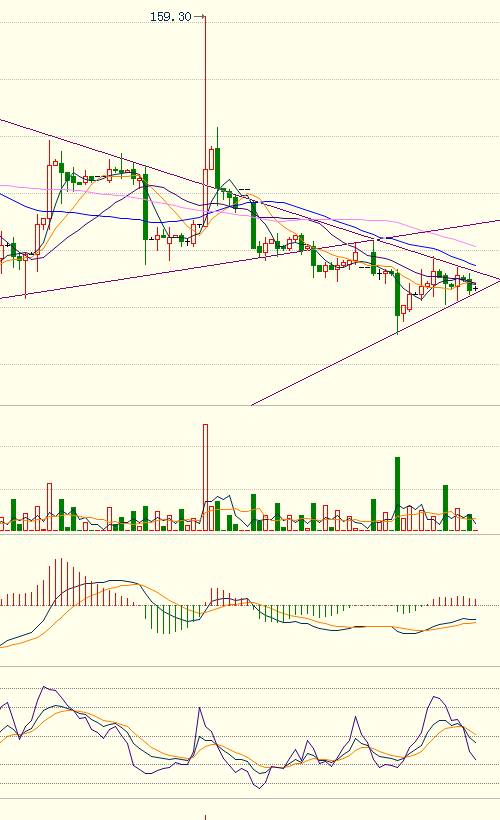This screenshot has width=500, height=820.
Task: Select the second-tallest green volume bar near the right
Action: [x=446, y=508]
